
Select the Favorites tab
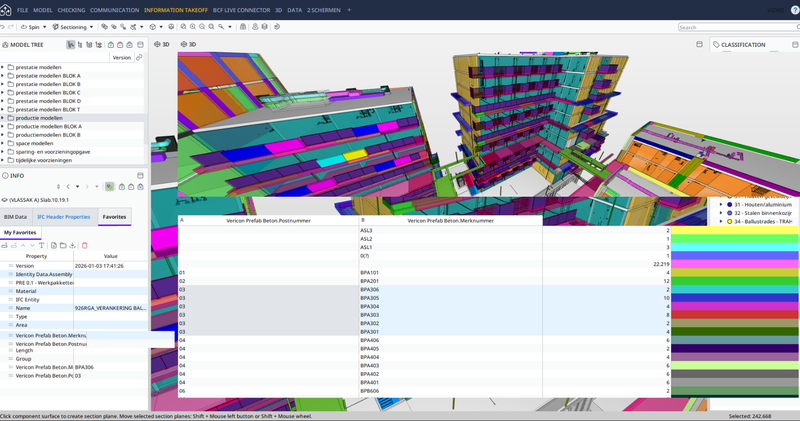pos(114,217)
